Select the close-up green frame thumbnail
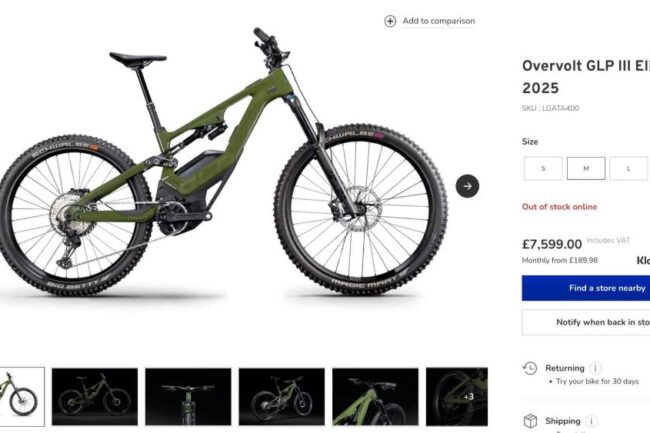The height and width of the screenshot is (433, 650). pyautogui.click(x=375, y=397)
